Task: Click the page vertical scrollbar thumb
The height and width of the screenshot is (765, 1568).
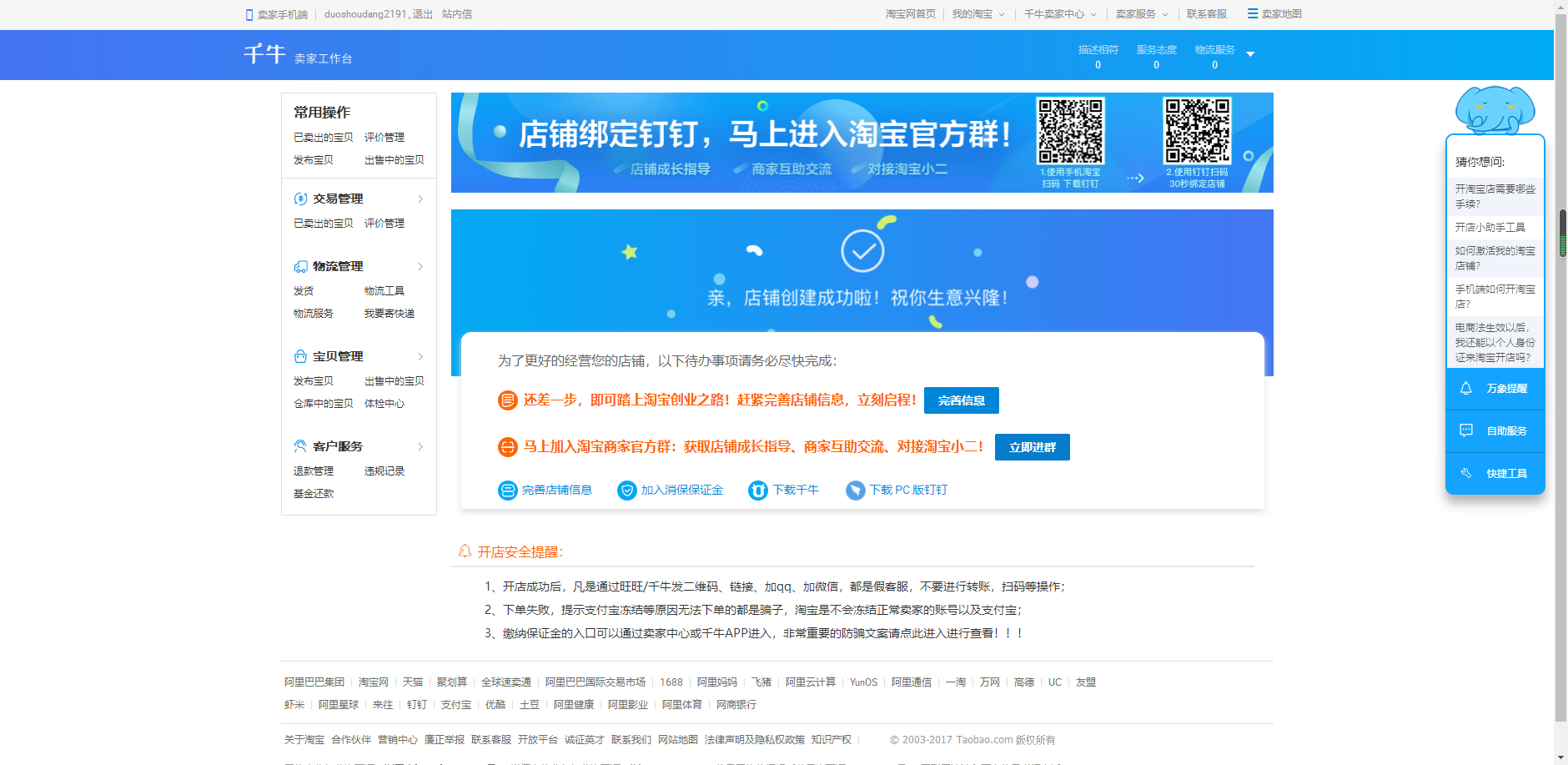Action: click(x=1561, y=234)
